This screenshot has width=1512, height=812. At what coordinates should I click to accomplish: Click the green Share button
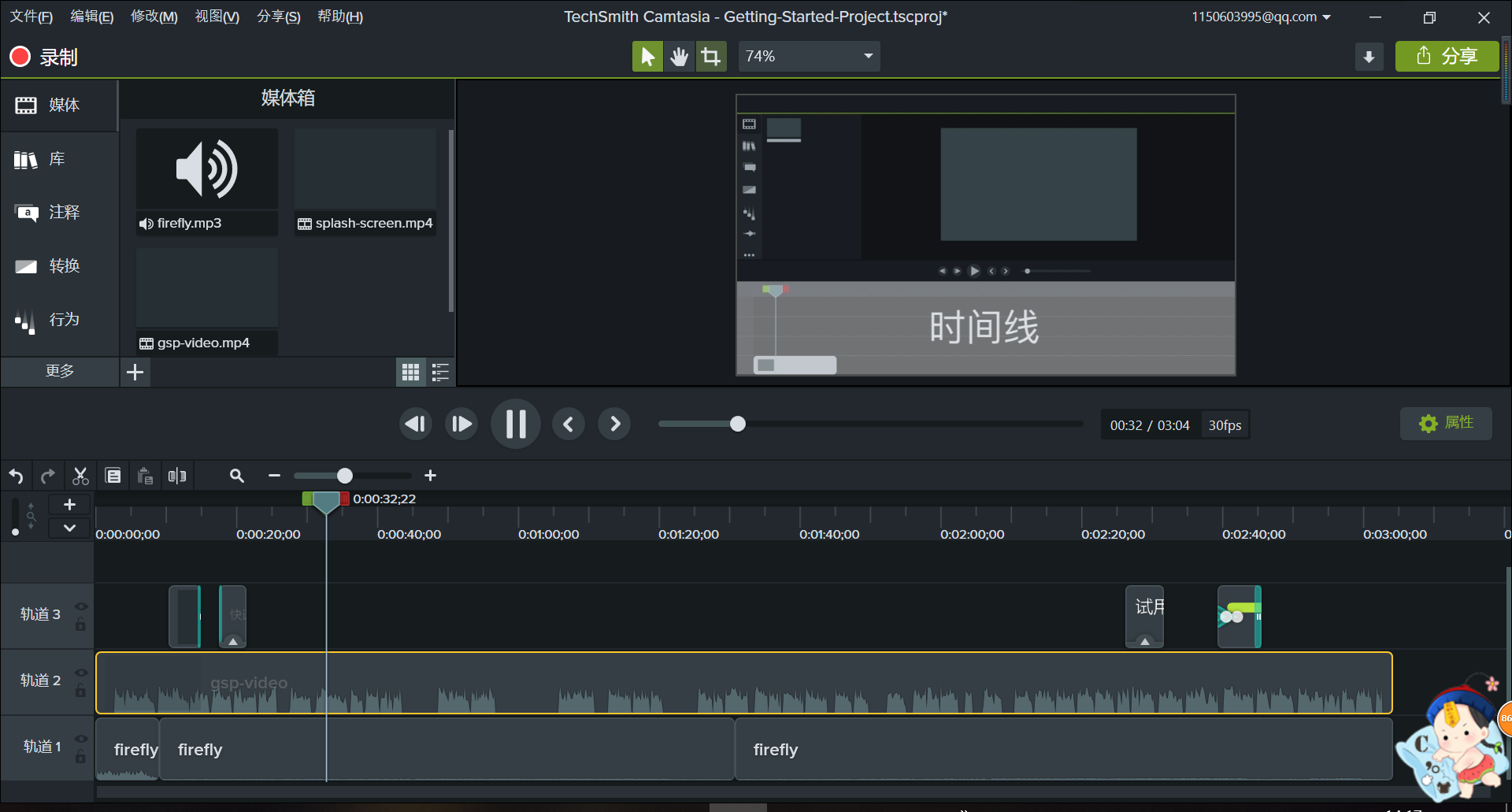pyautogui.click(x=1447, y=57)
